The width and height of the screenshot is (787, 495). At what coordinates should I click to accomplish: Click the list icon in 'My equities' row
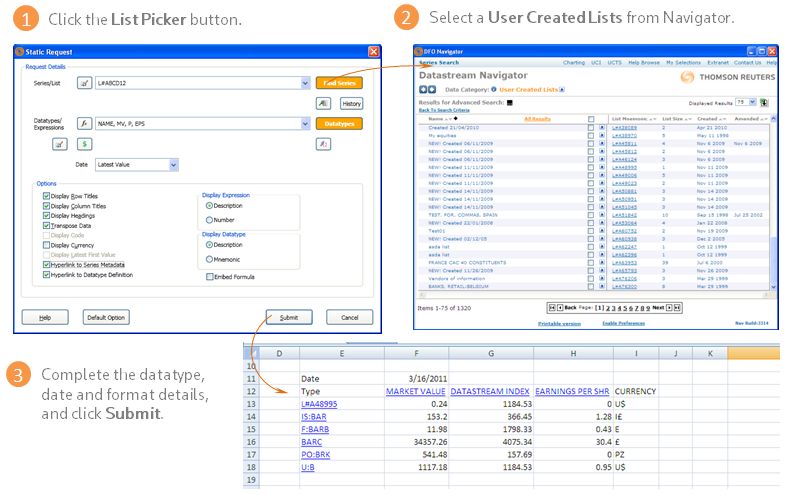click(x=602, y=136)
